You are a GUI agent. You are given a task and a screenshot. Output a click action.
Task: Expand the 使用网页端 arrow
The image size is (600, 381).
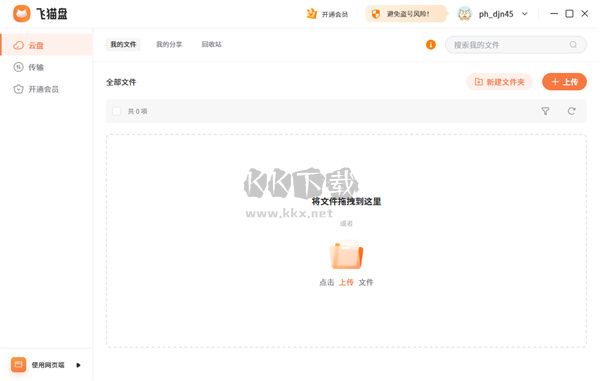tap(78, 365)
